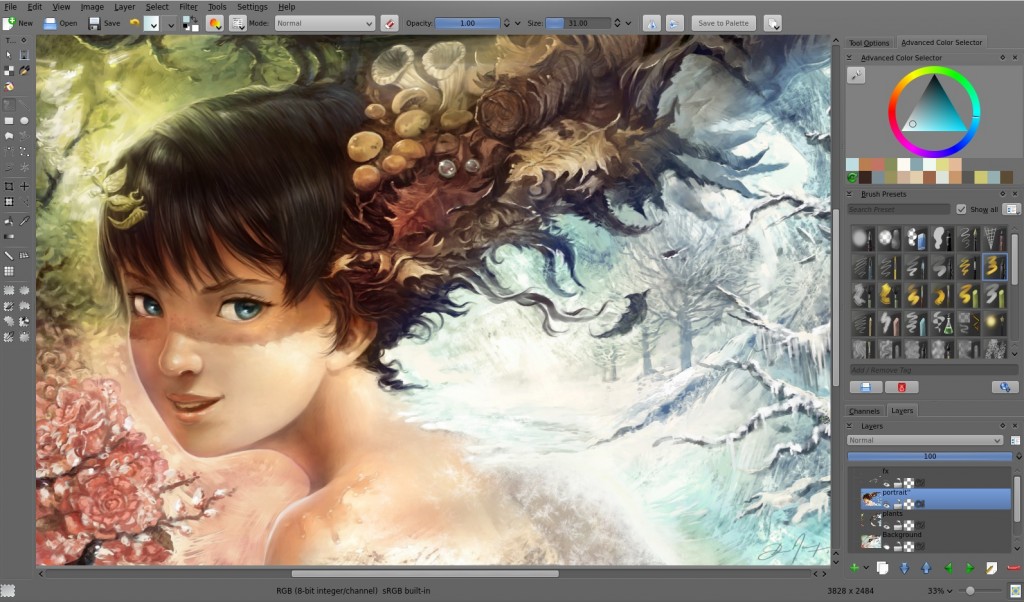Screen dimensions: 1024x602
Task: Duplicate the layer with the copy icon
Action: coord(882,568)
